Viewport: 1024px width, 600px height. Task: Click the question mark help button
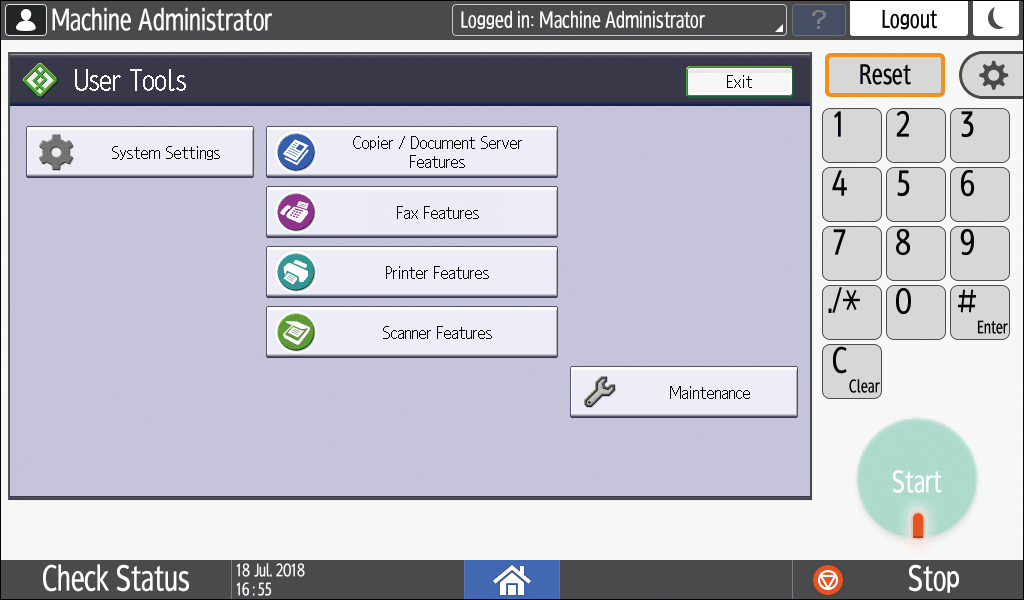pos(818,20)
